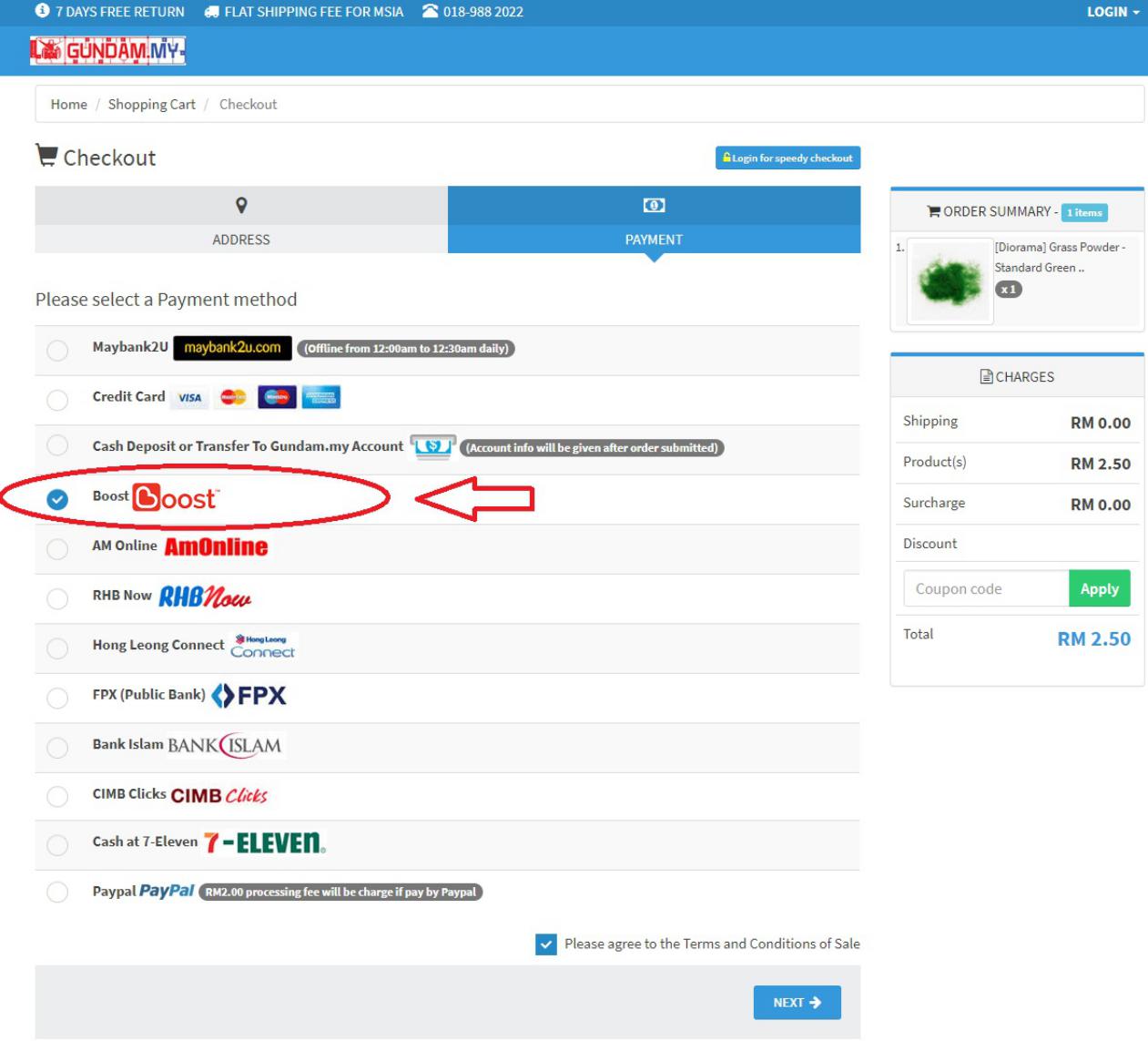Screen dimensions: 1148x1041
Task: Go to Shopping Cart breadcrumb link
Action: point(151,105)
